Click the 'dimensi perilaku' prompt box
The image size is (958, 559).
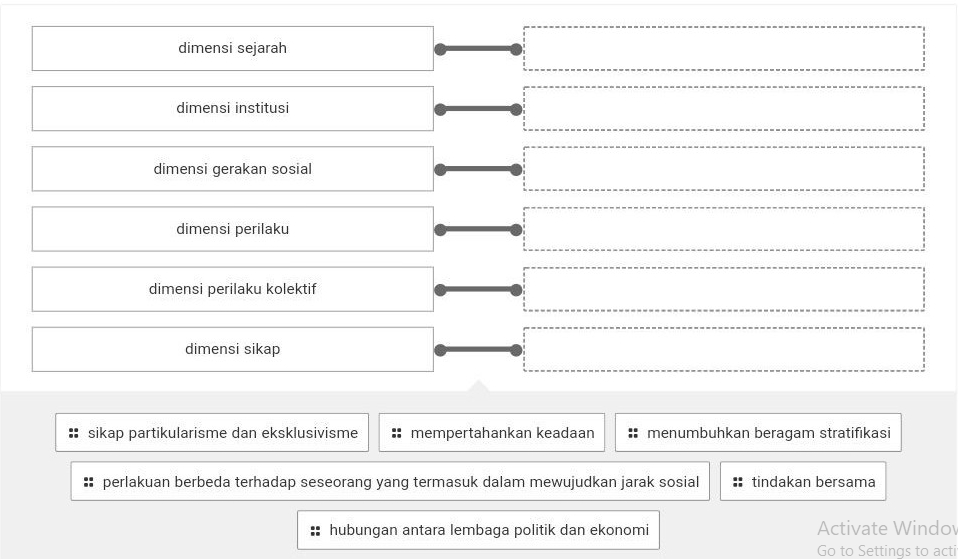tap(232, 229)
